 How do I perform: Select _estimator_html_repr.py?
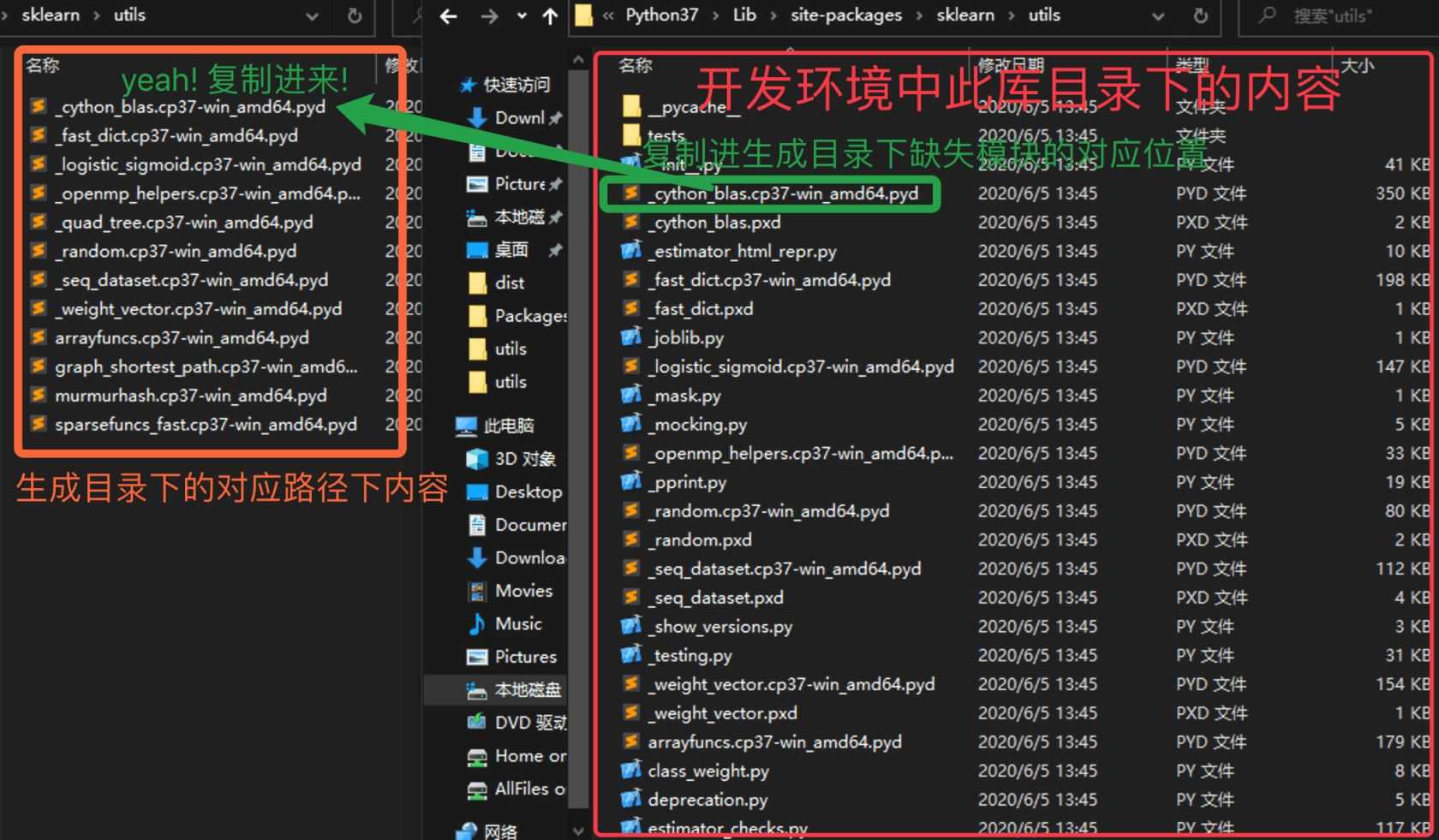pos(742,251)
